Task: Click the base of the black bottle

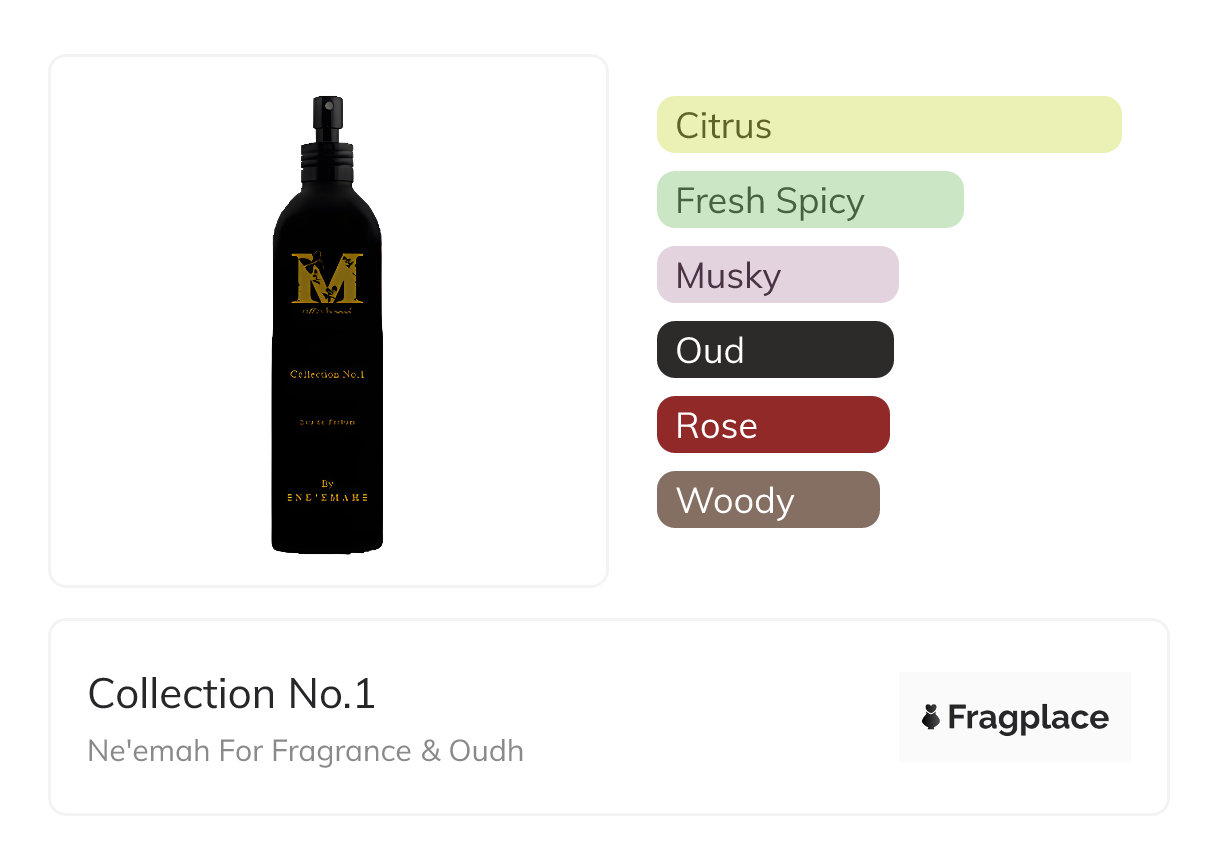Action: click(327, 540)
